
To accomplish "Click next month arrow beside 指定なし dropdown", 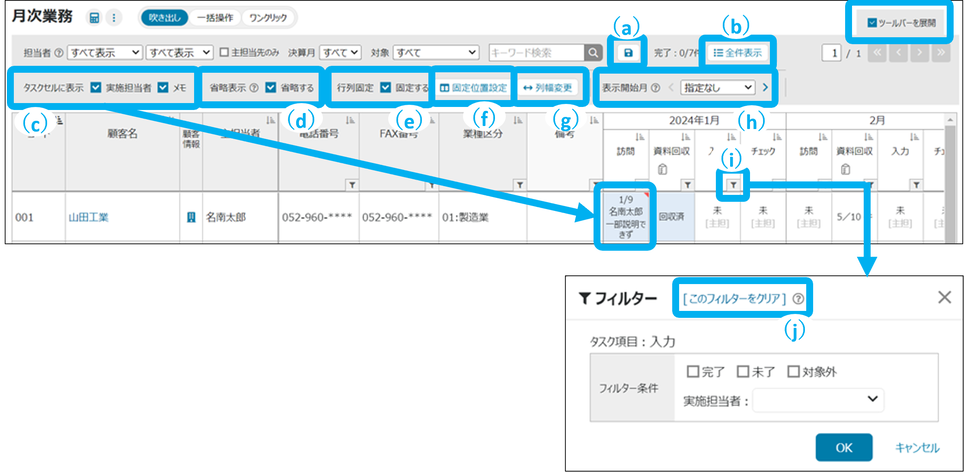I will coord(766,88).
